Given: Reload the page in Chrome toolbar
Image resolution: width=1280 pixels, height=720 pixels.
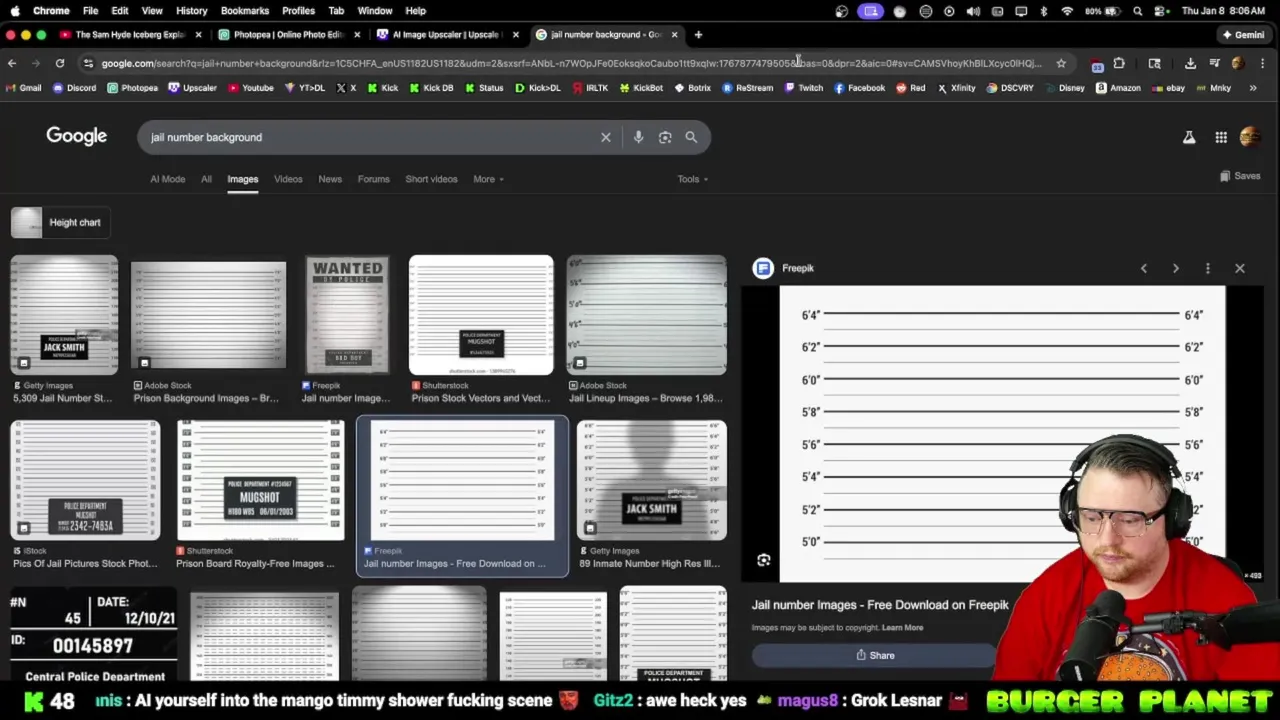Looking at the screenshot, I should (x=60, y=63).
